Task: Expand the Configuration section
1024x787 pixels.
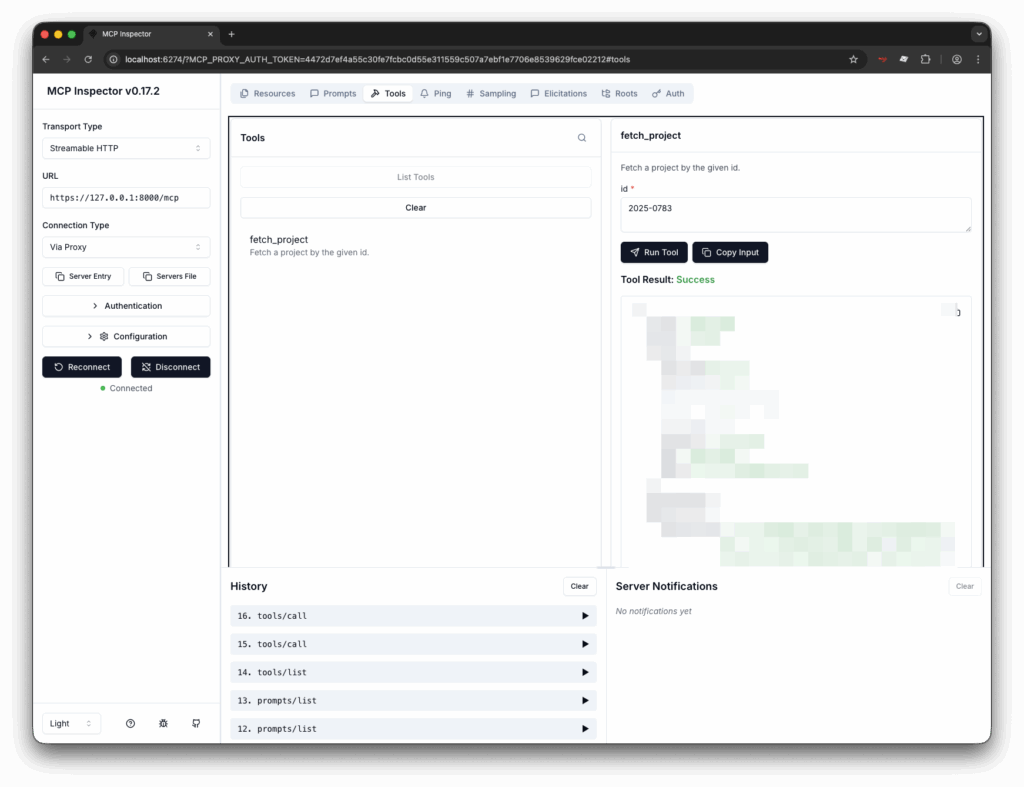Action: click(126, 336)
